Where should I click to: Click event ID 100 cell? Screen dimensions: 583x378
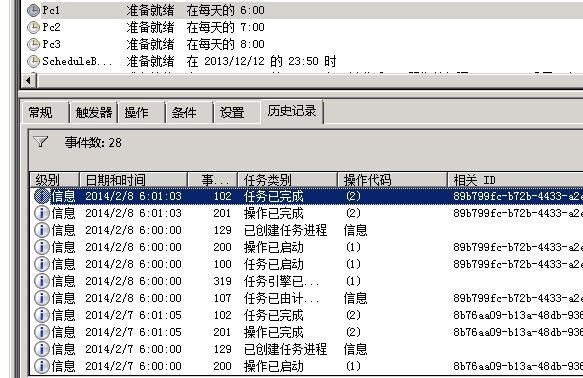coord(222,264)
